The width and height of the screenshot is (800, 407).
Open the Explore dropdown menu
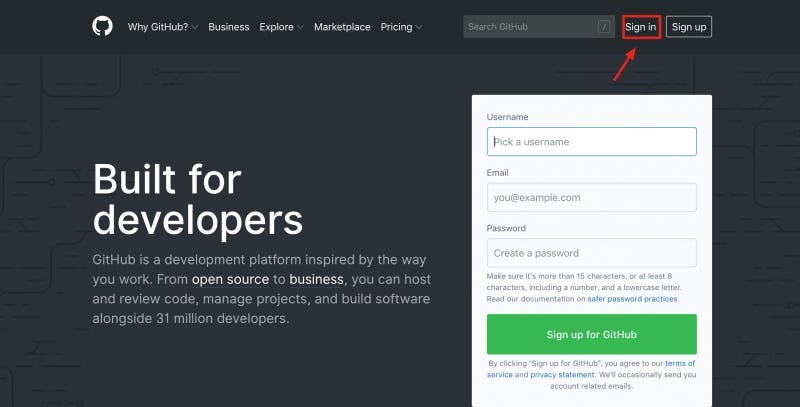pyautogui.click(x=281, y=27)
